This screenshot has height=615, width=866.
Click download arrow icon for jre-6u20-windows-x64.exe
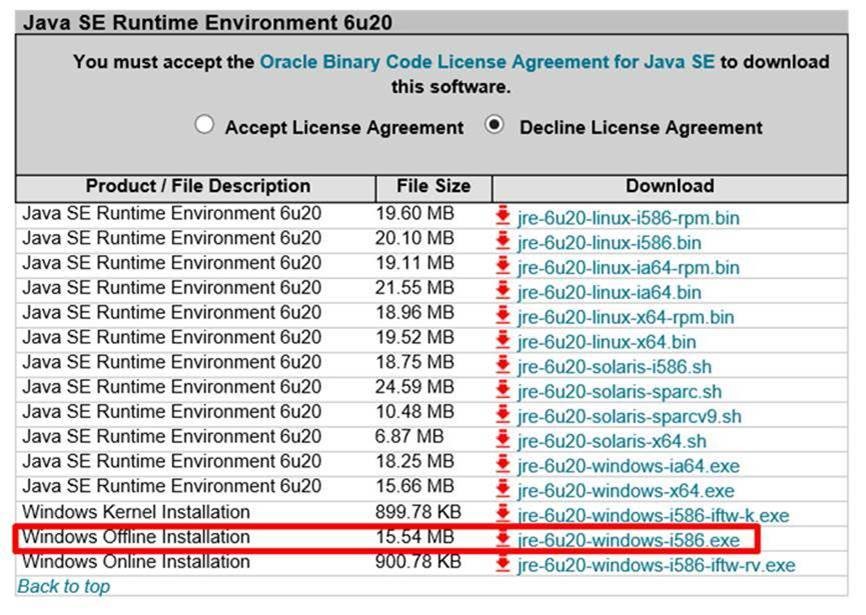pos(503,489)
